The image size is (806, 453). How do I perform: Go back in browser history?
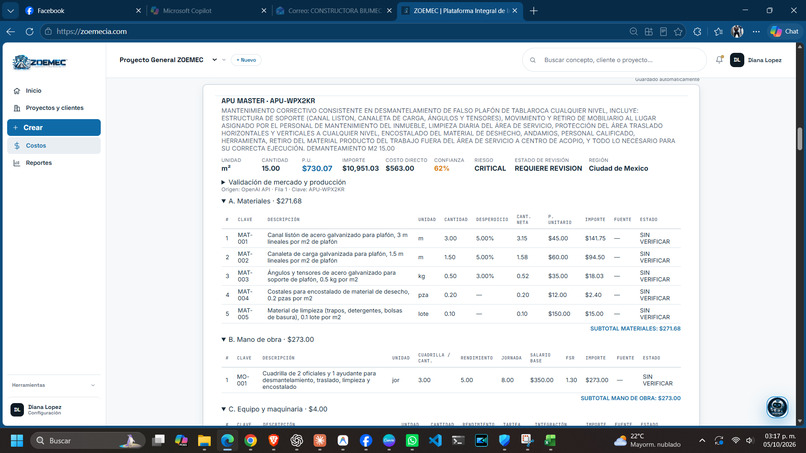pos(11,32)
